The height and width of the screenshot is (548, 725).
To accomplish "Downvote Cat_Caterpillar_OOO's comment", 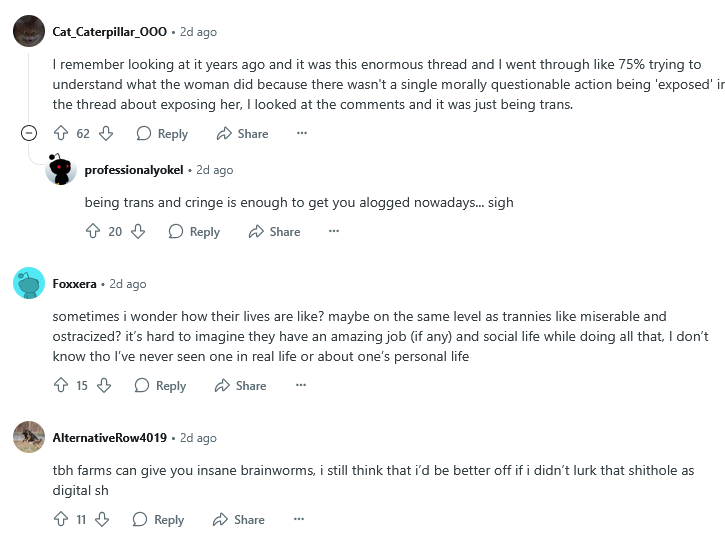I will 106,133.
